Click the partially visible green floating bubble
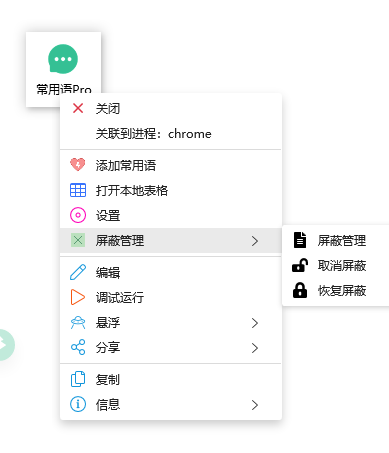 6,345
